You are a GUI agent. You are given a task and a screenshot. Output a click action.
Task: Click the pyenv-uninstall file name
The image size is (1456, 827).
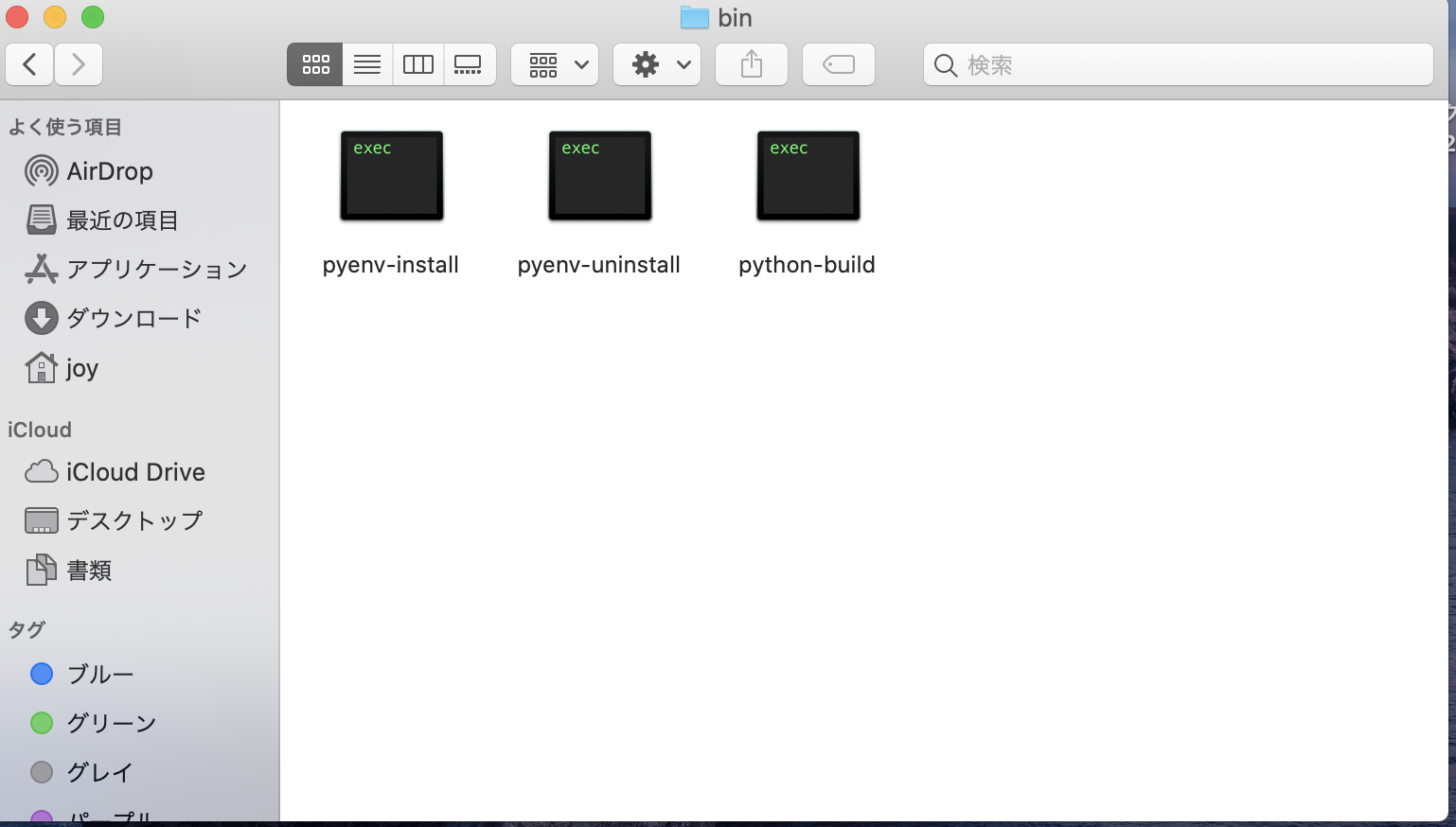point(599,265)
